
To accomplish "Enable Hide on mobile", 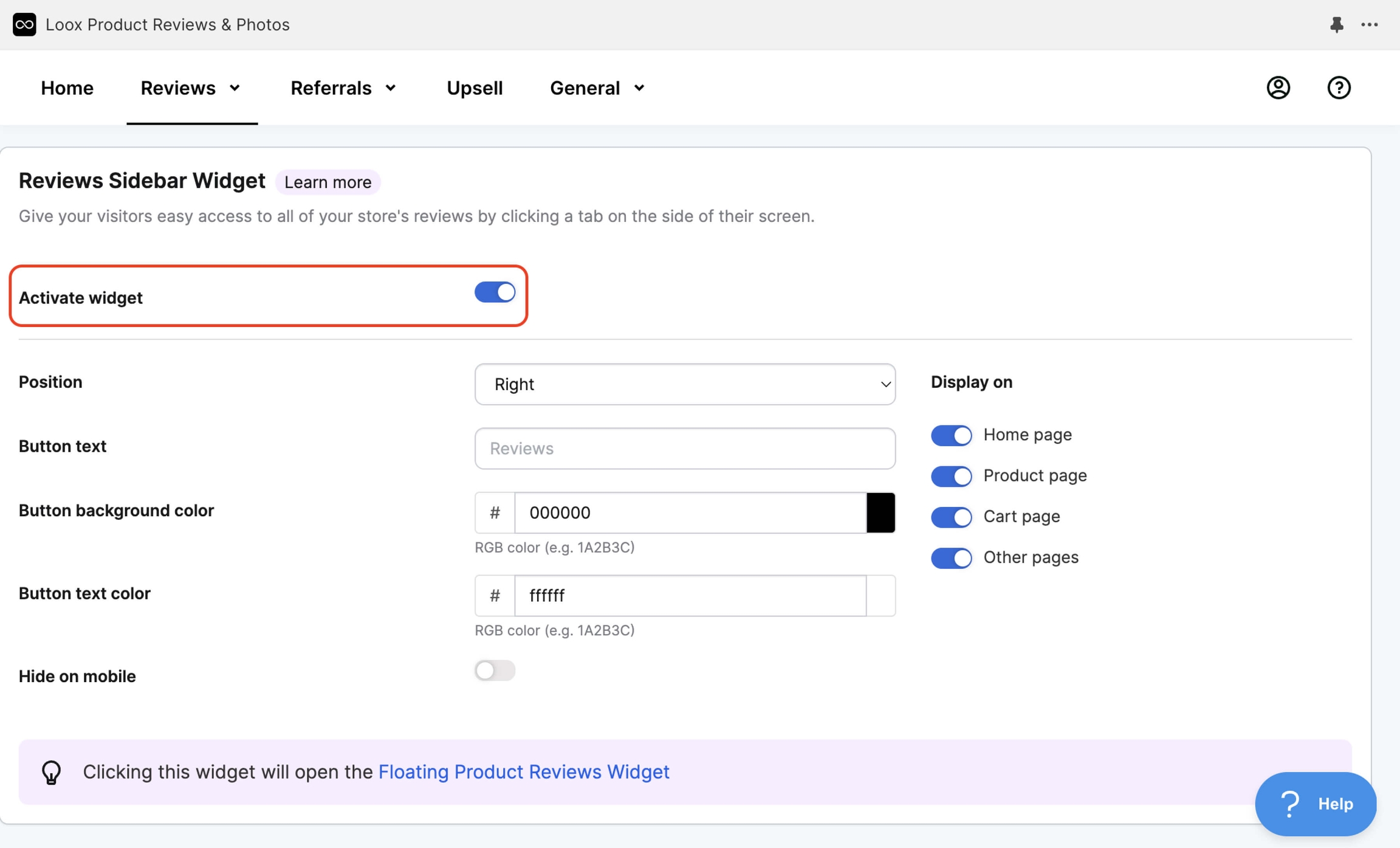I will tap(494, 670).
